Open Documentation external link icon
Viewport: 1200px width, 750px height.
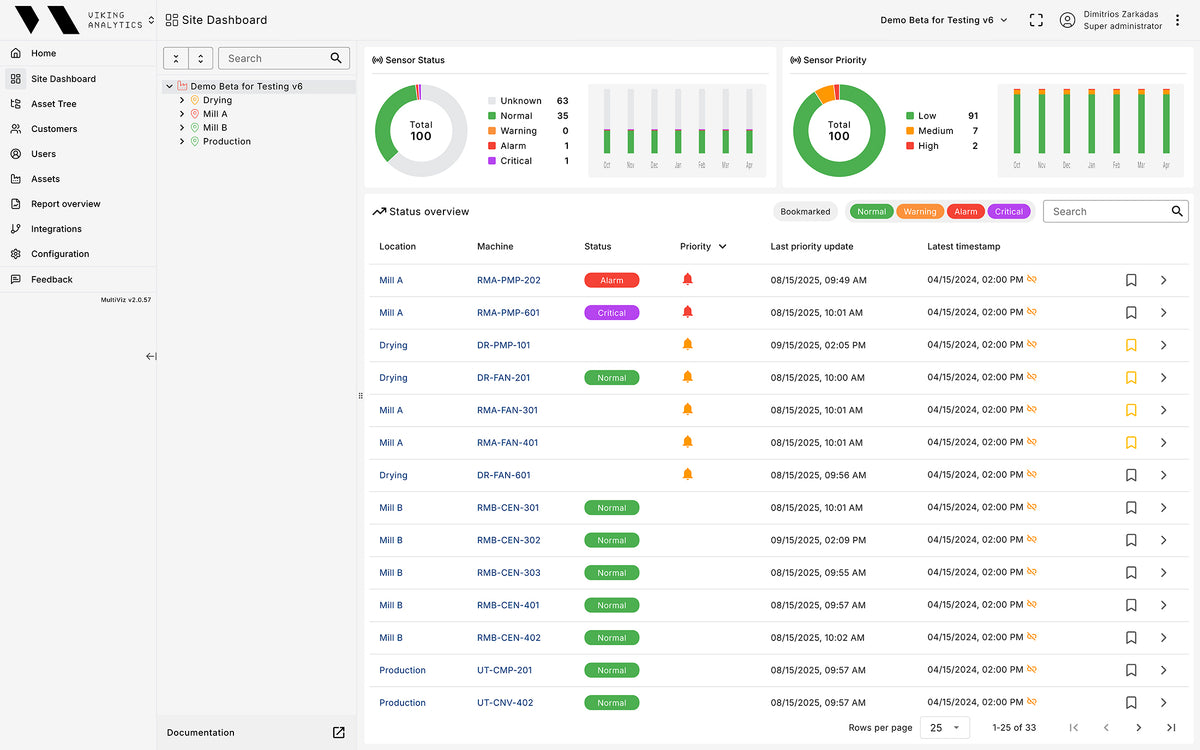point(339,733)
